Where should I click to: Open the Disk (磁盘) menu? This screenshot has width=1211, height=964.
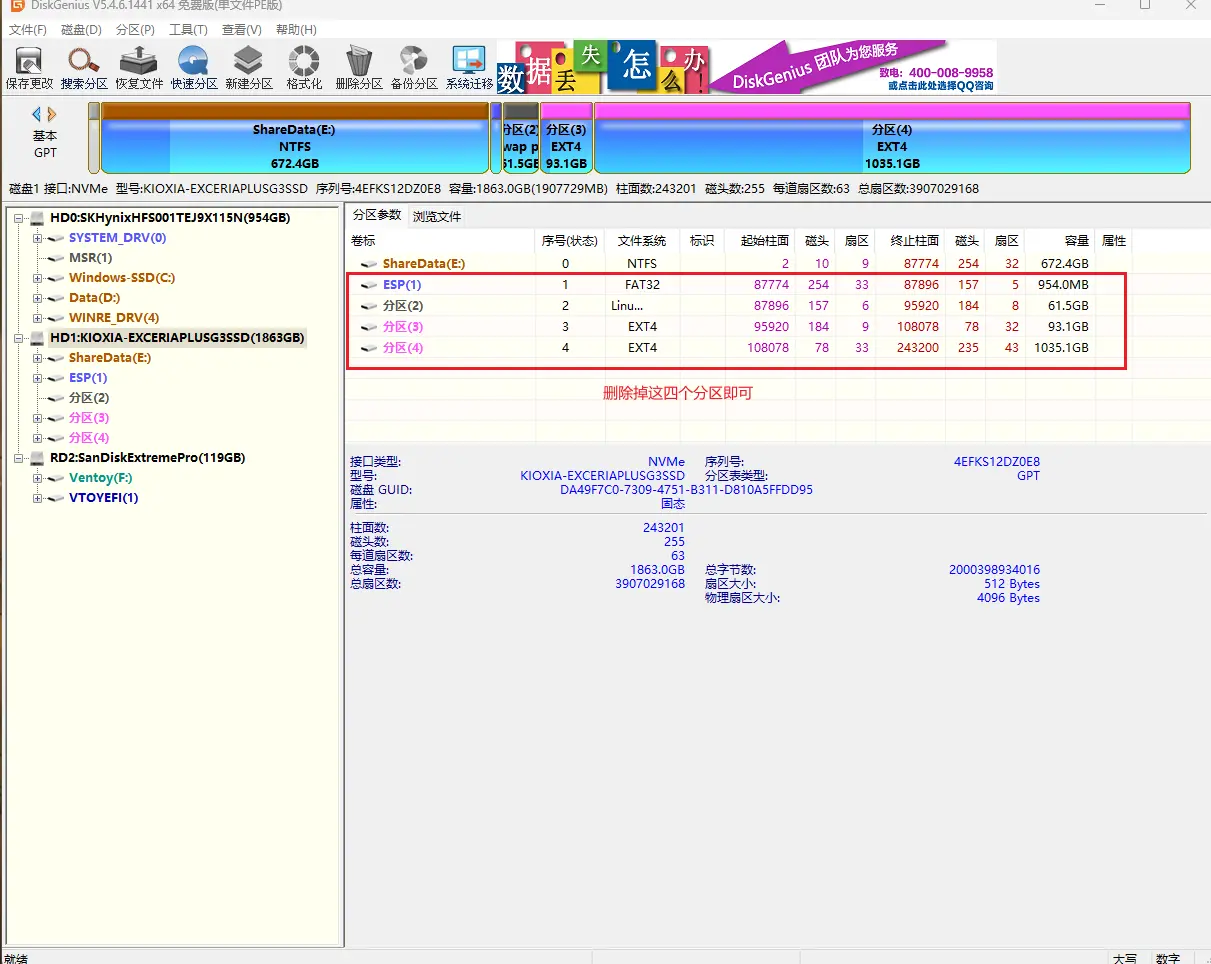tap(81, 30)
